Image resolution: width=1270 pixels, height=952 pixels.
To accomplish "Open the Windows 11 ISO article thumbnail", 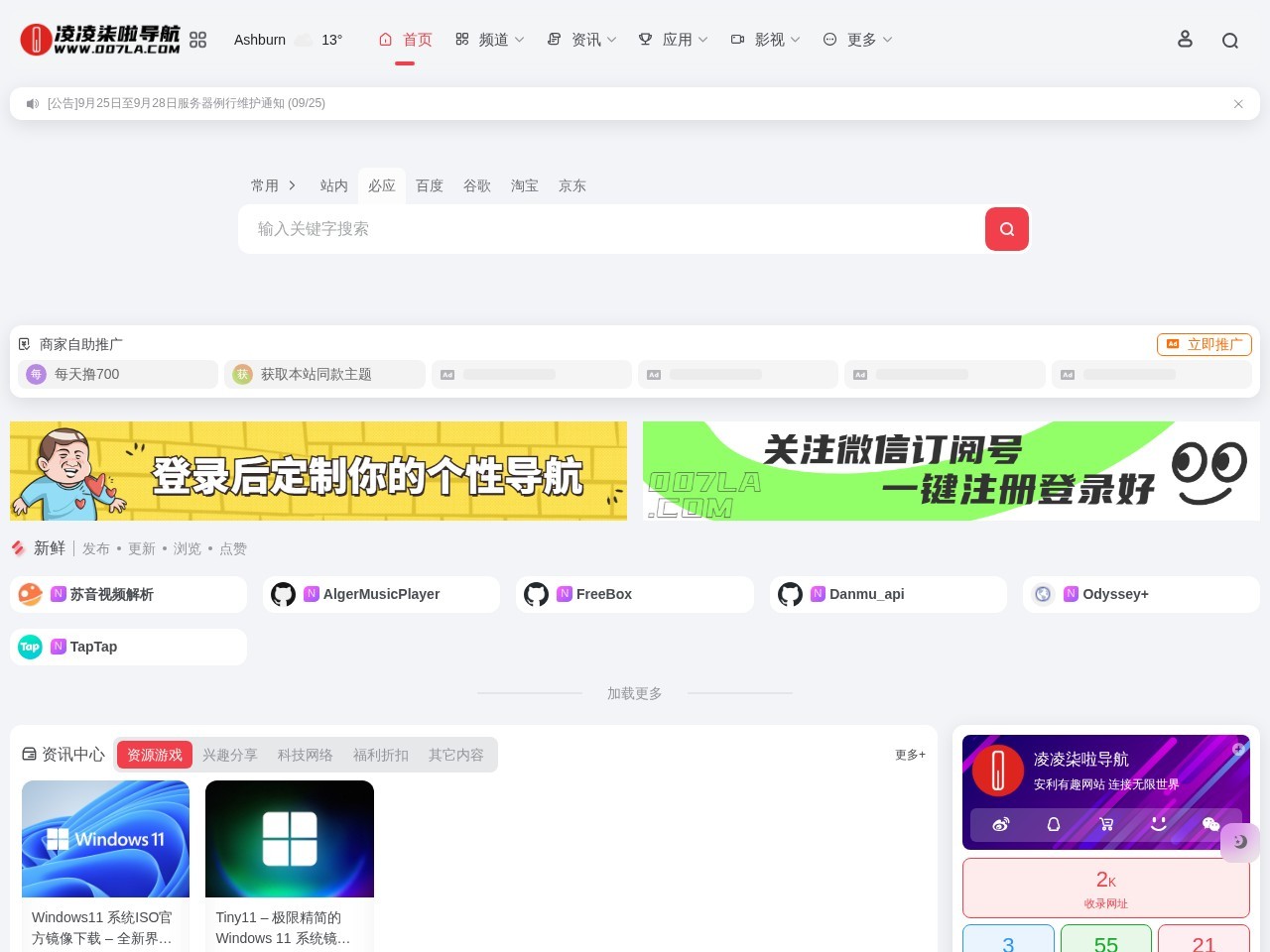I will (106, 839).
